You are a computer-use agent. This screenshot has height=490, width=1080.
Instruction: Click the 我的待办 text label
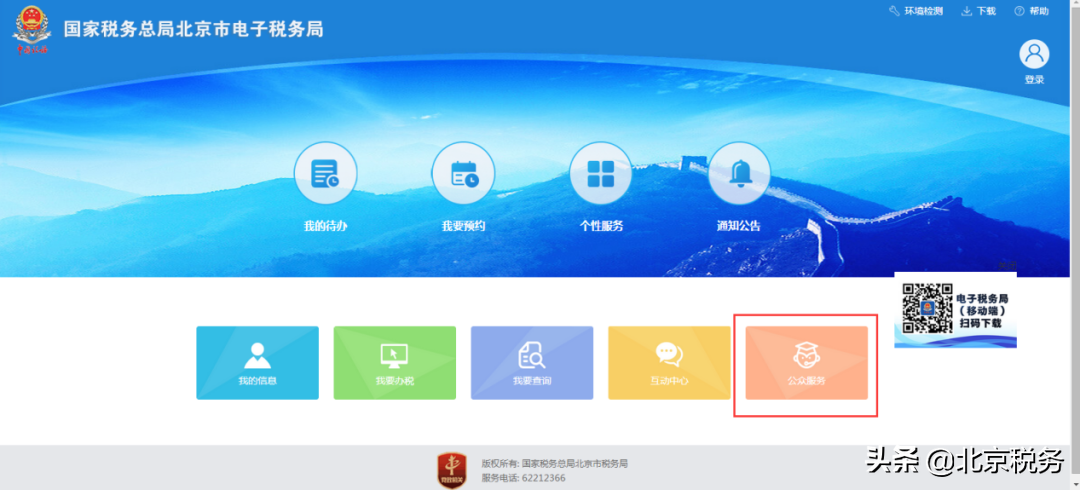325,226
